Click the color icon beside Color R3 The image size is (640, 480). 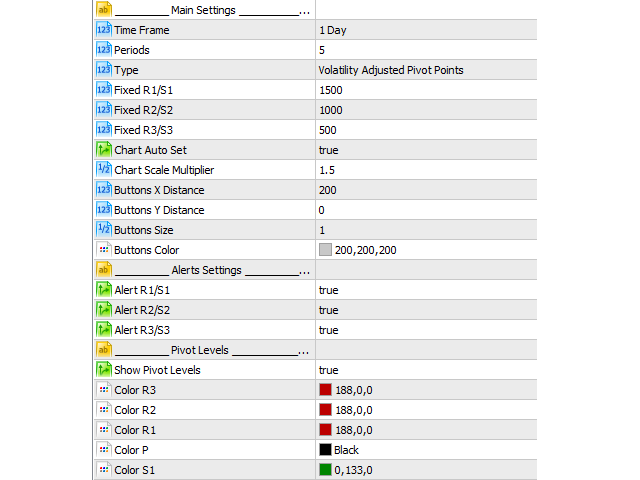pos(104,390)
